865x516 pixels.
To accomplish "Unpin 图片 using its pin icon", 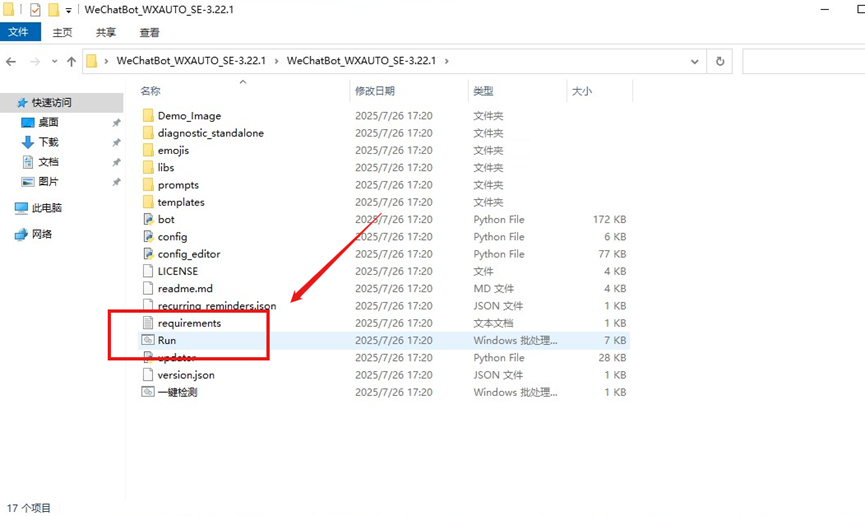I will point(116,182).
